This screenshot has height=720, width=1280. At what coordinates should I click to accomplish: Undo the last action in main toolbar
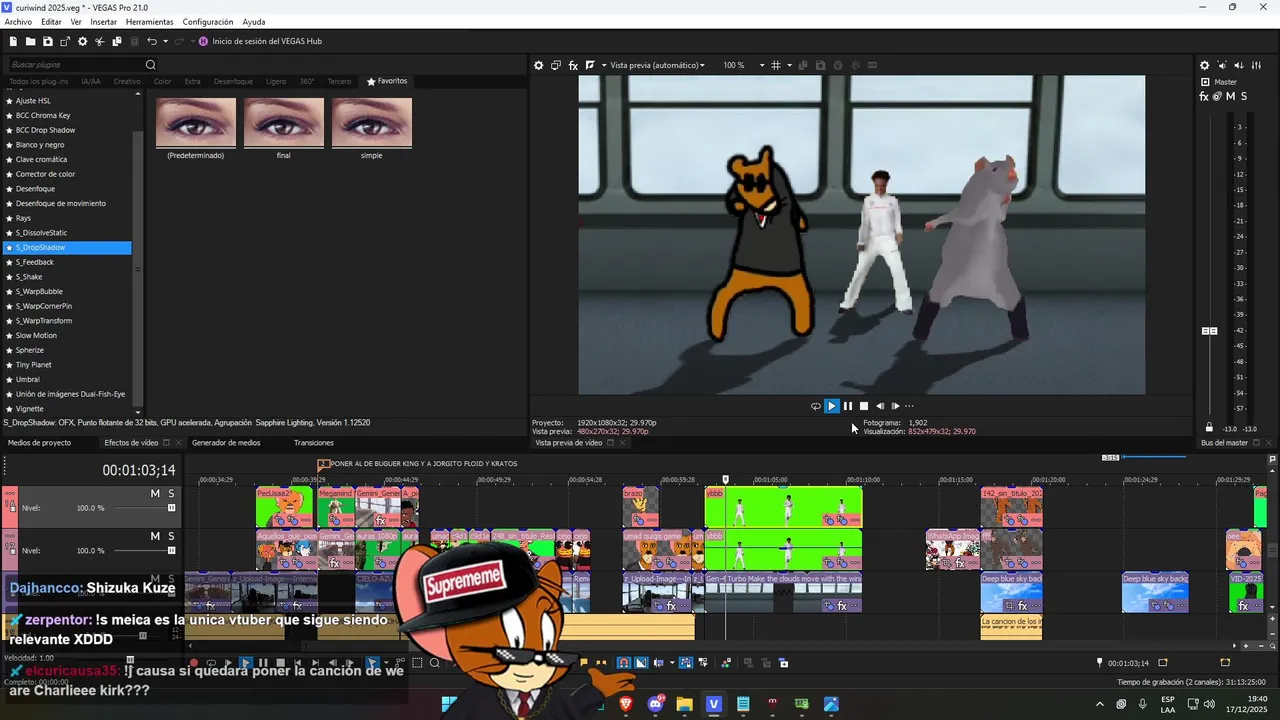[x=151, y=41]
